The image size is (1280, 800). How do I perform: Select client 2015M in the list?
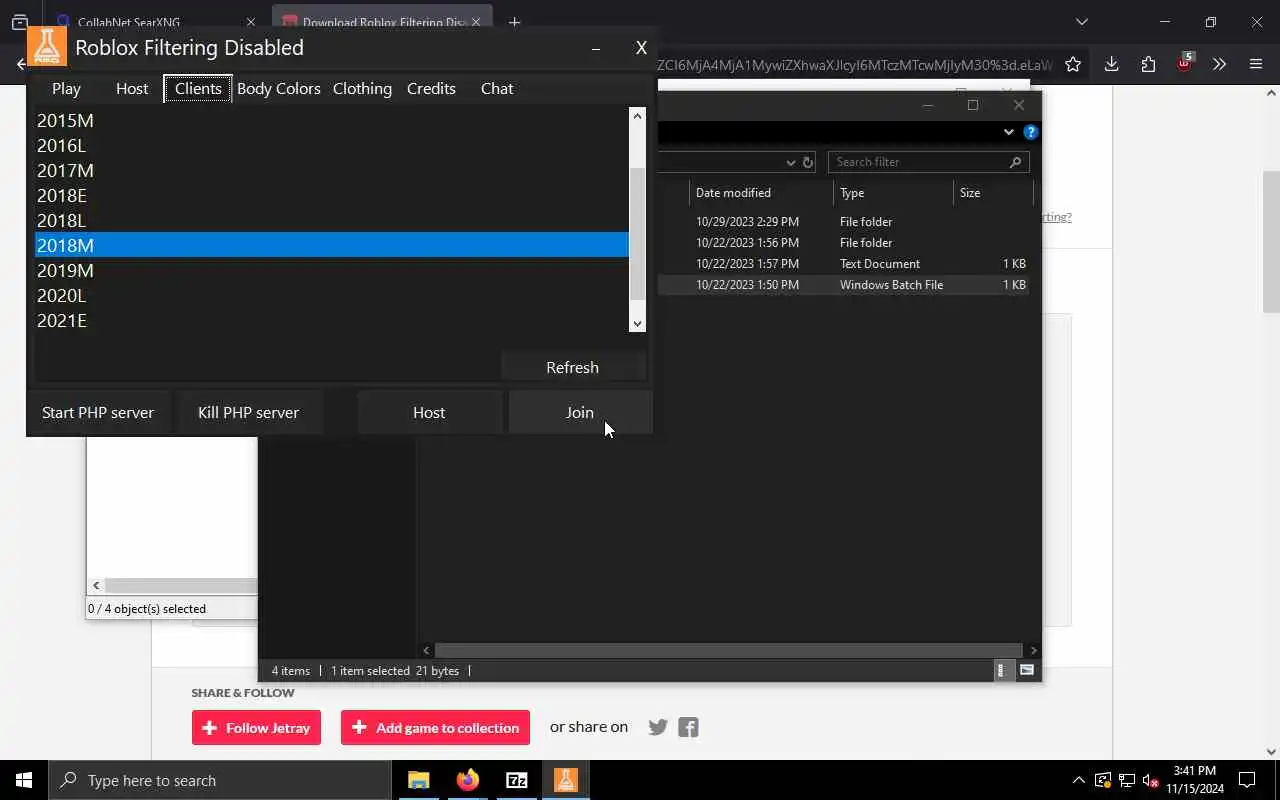tap(332, 120)
